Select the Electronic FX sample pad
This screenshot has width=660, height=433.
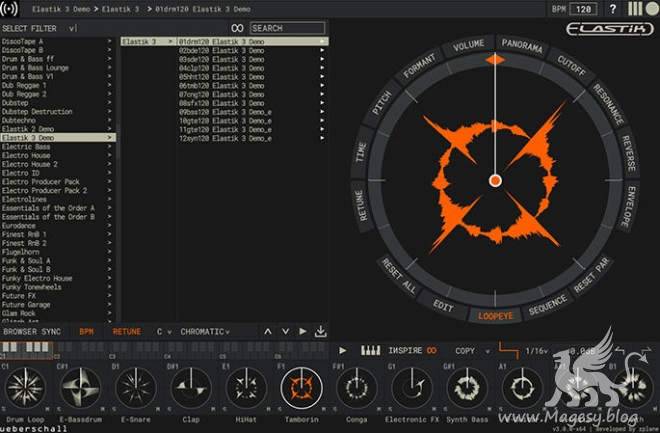[412, 388]
